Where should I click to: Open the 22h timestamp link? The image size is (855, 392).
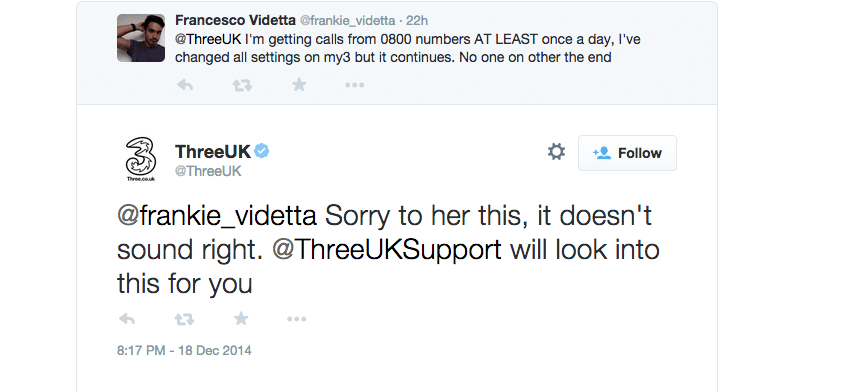pos(417,21)
